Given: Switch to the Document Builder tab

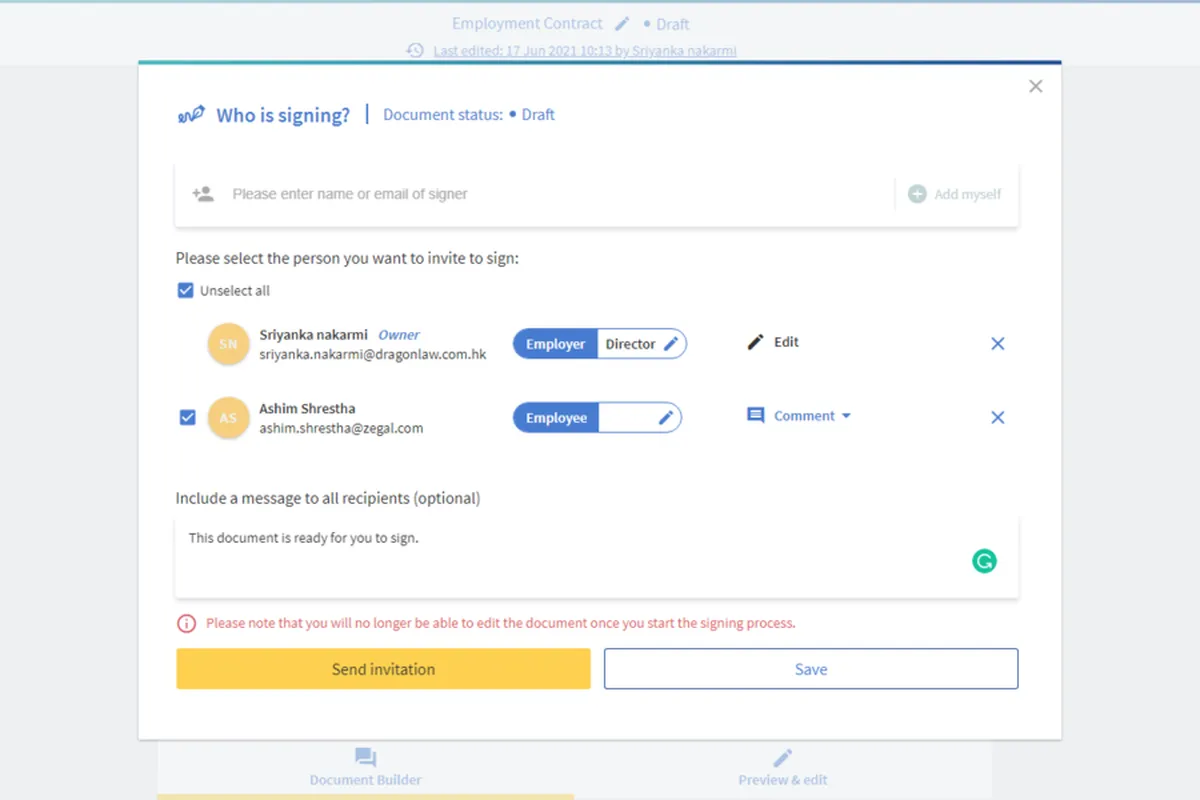Looking at the screenshot, I should [365, 768].
